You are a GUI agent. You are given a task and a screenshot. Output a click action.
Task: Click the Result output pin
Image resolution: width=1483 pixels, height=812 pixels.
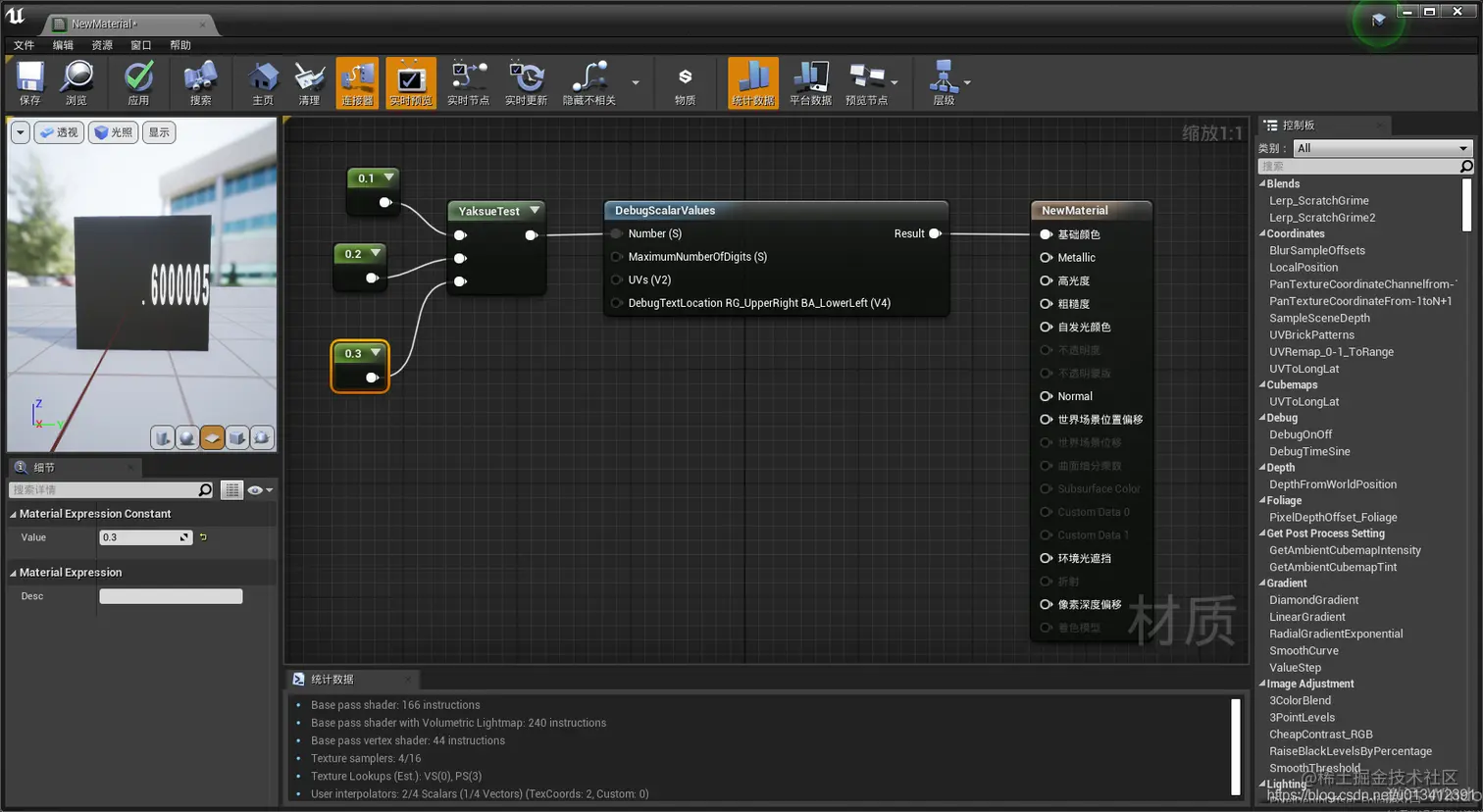(935, 233)
